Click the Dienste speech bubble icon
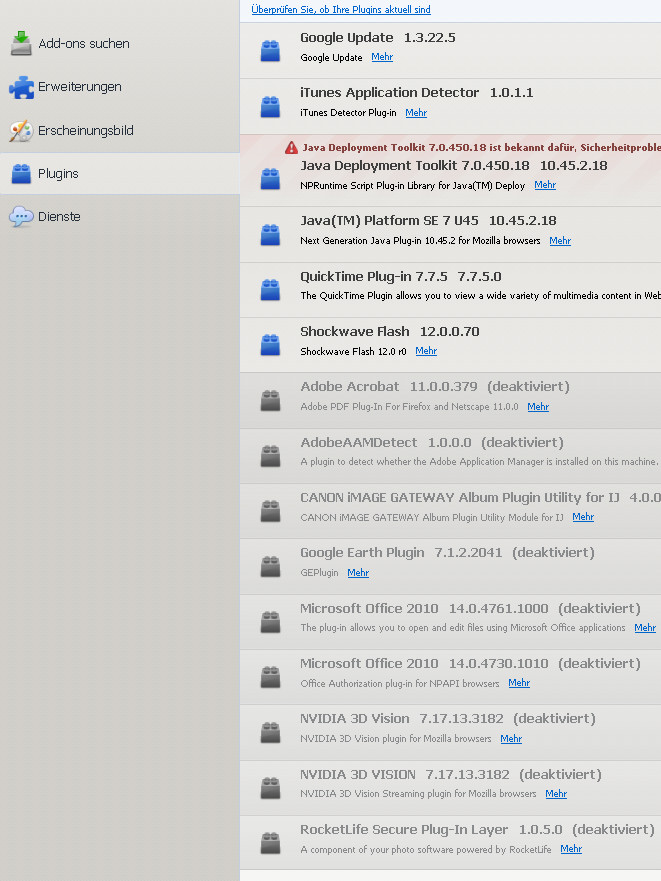This screenshot has width=661, height=881. [x=21, y=217]
